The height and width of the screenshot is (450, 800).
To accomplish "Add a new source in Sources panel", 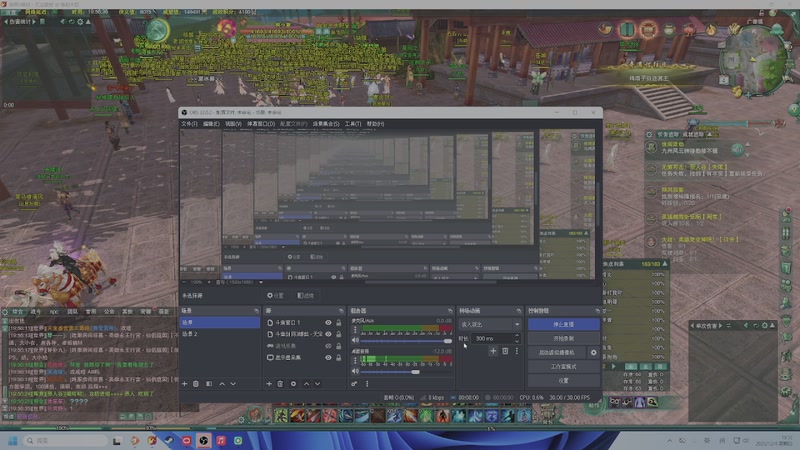I will tap(269, 384).
